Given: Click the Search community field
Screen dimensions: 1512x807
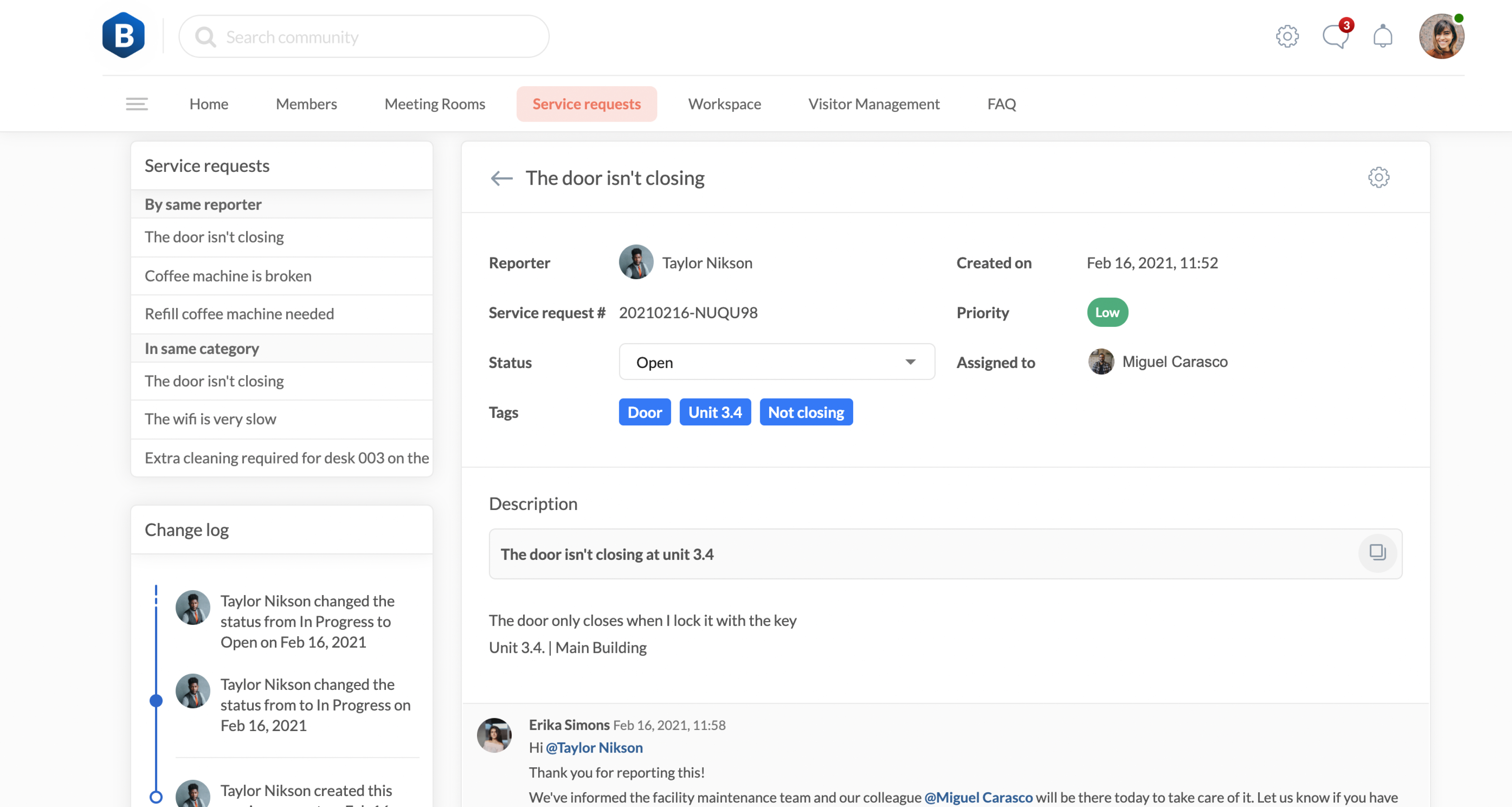Looking at the screenshot, I should point(376,37).
